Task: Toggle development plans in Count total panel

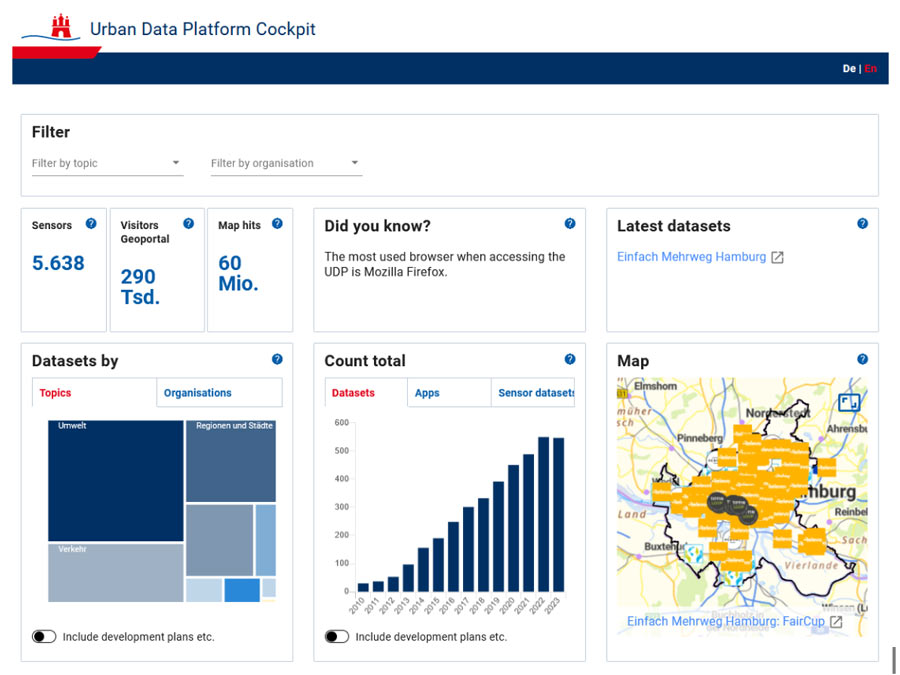Action: point(337,637)
